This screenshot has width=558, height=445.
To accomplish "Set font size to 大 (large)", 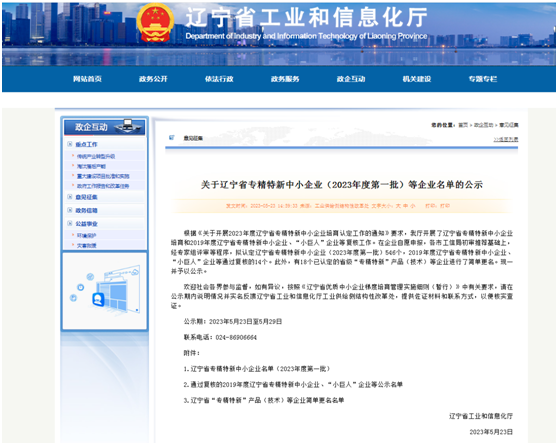I will [x=398, y=206].
